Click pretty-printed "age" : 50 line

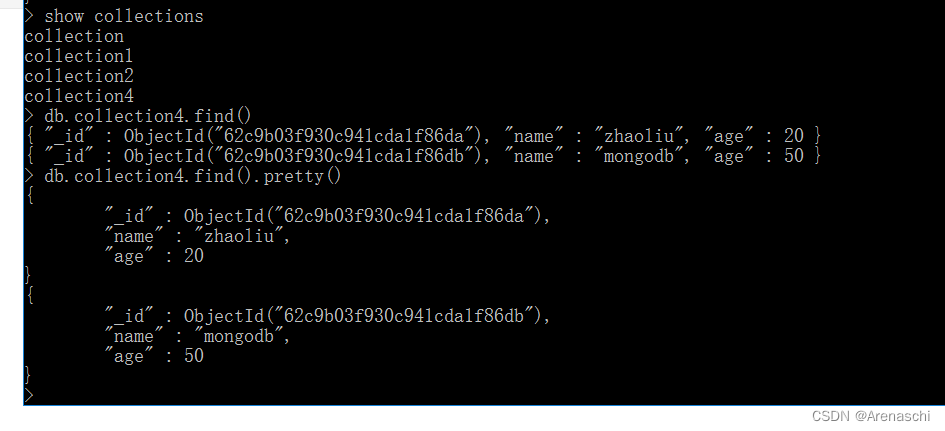click(154, 356)
